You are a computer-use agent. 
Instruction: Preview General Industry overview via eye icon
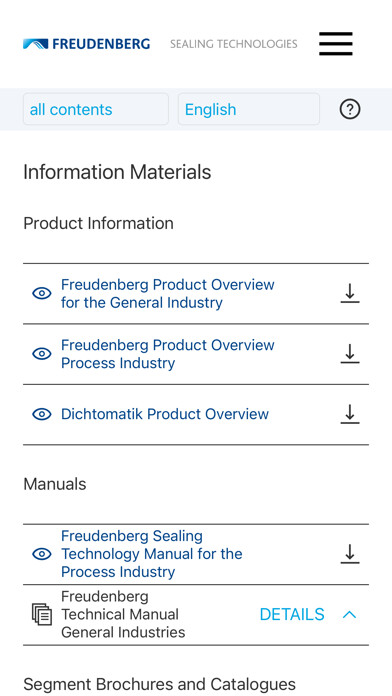tap(42, 293)
